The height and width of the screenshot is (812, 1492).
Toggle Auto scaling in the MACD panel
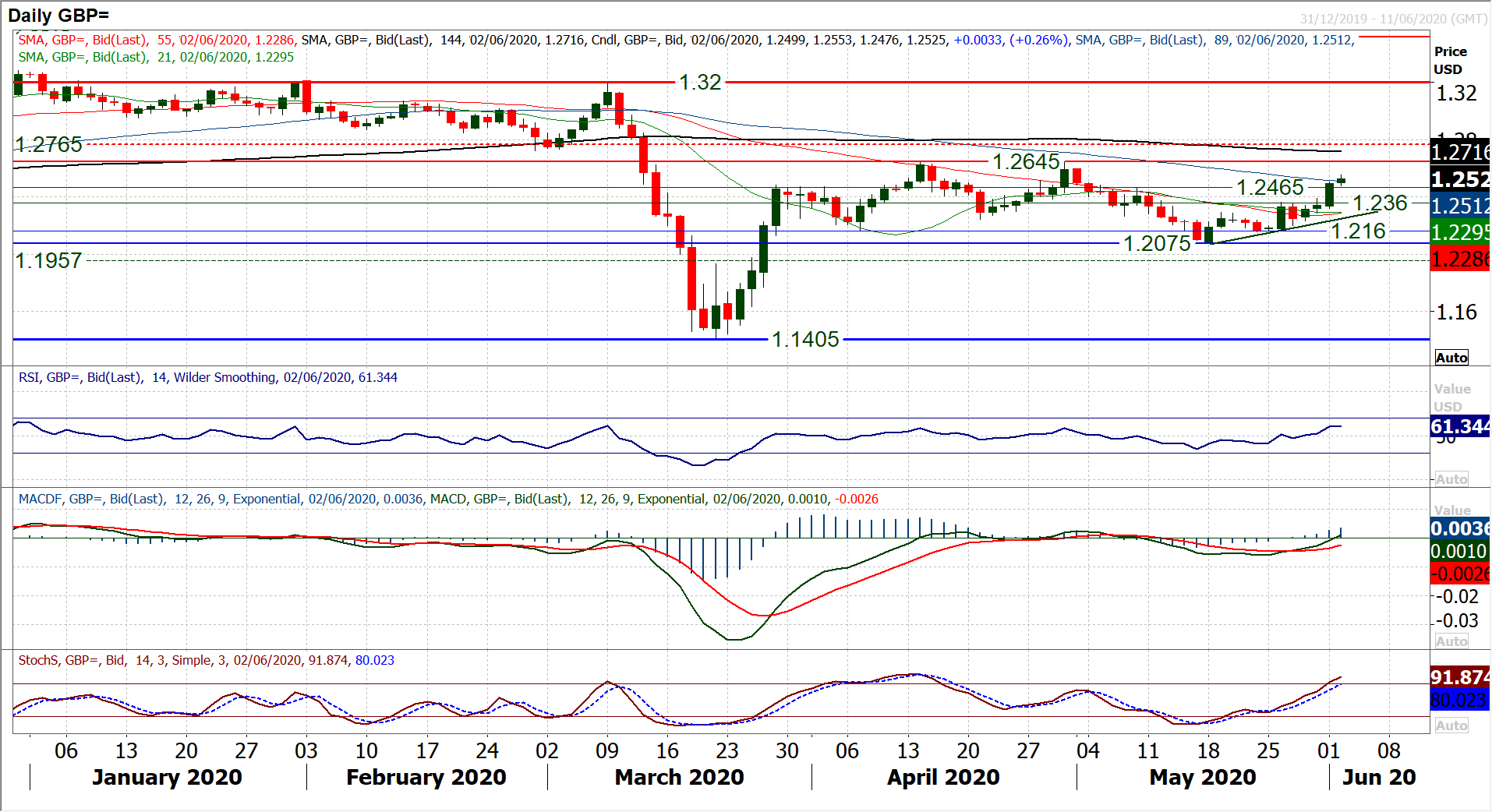click(x=1451, y=641)
